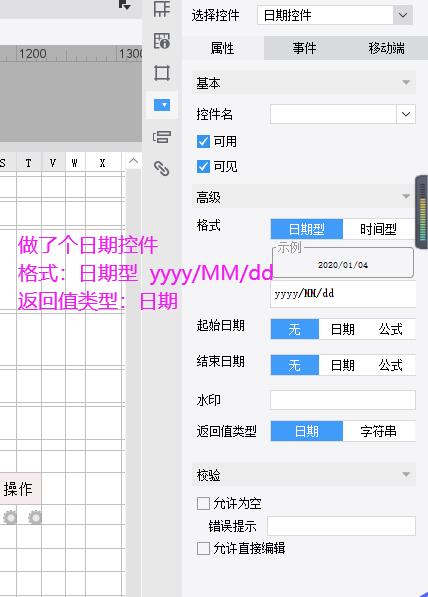The width and height of the screenshot is (428, 597).
Task: Uncheck the 可见 checkbox
Action: pos(203,166)
